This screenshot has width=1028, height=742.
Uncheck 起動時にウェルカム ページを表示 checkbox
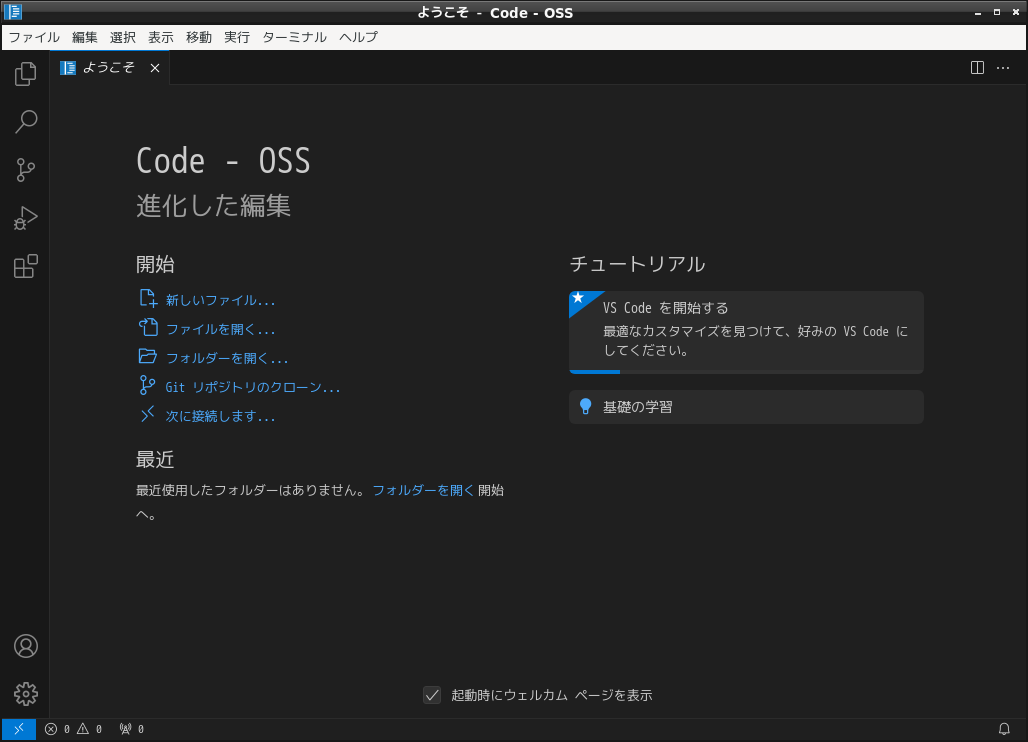(x=431, y=695)
